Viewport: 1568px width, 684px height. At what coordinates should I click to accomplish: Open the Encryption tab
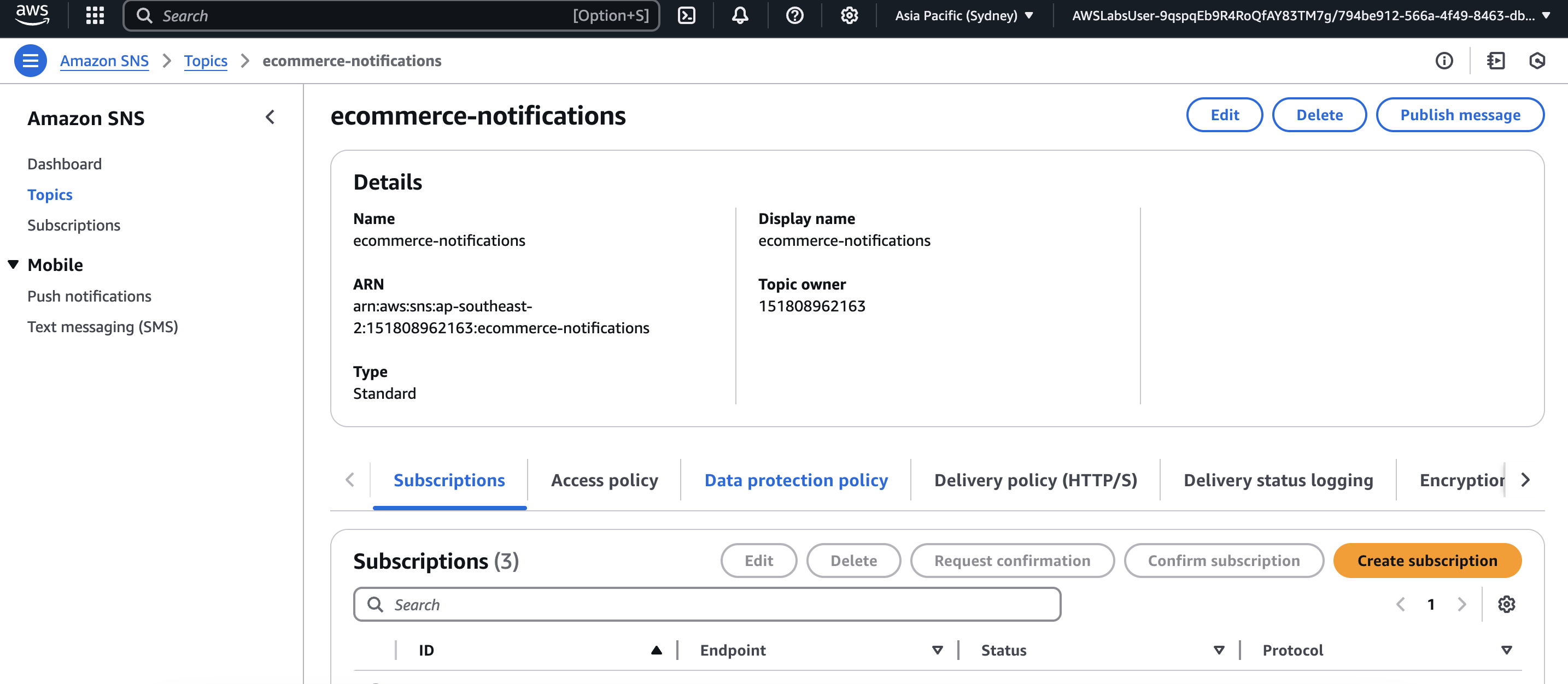click(1461, 480)
